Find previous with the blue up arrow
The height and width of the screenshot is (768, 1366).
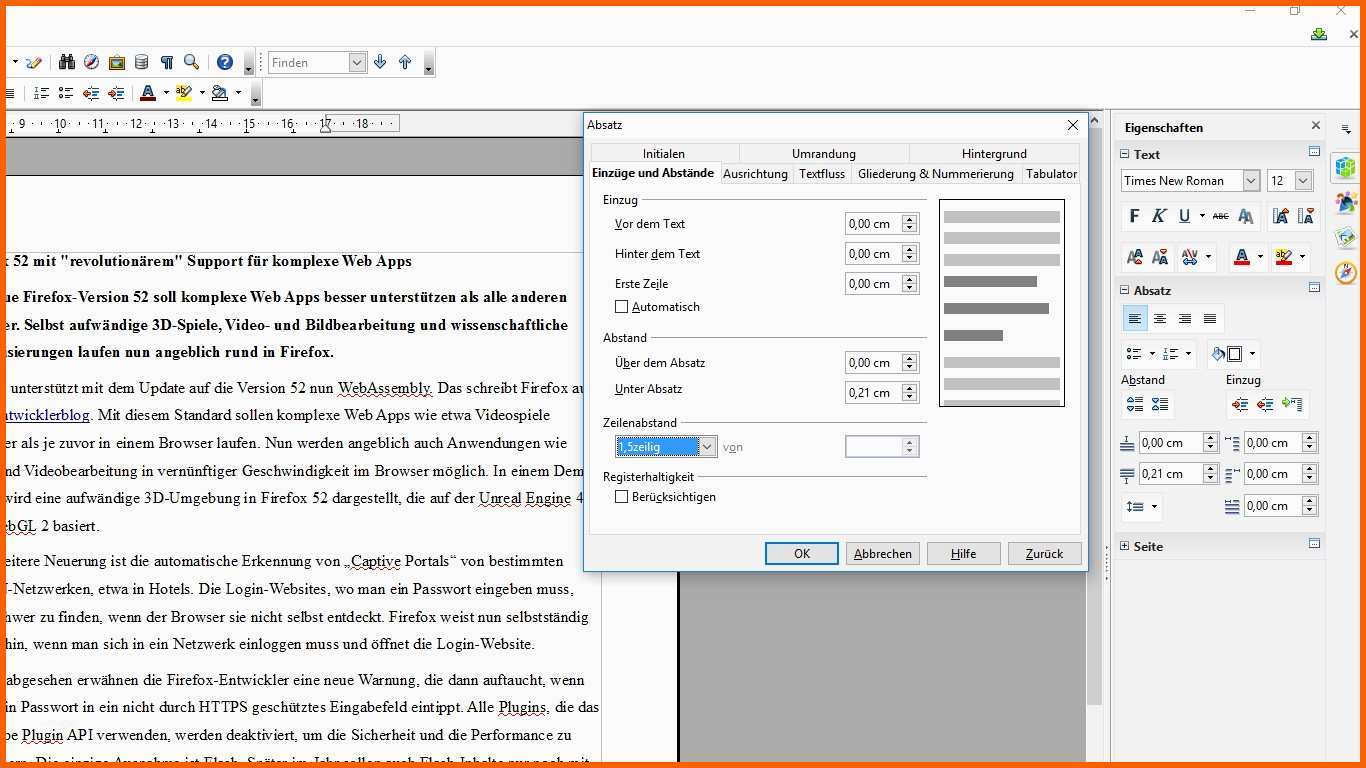(x=405, y=62)
